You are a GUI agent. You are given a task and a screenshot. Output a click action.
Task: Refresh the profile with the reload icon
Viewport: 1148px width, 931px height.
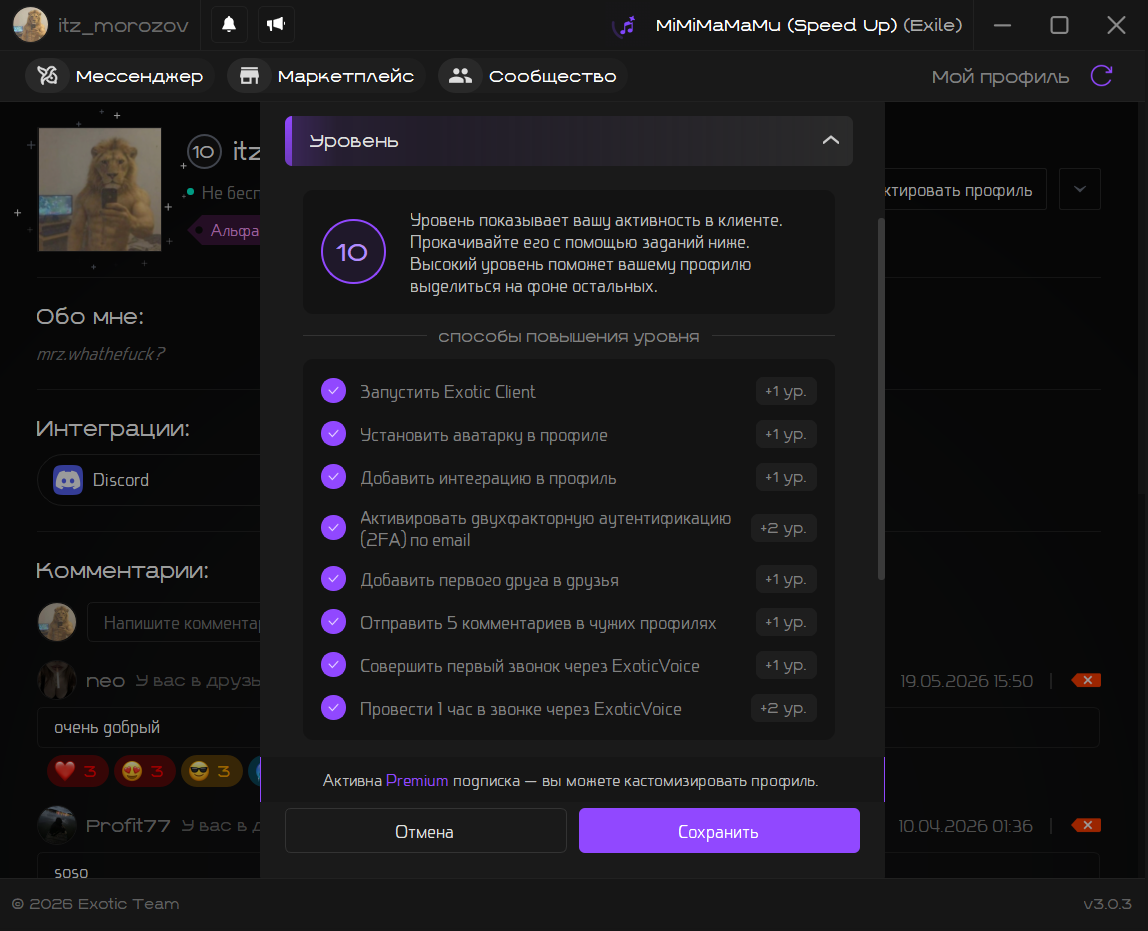pyautogui.click(x=1101, y=76)
